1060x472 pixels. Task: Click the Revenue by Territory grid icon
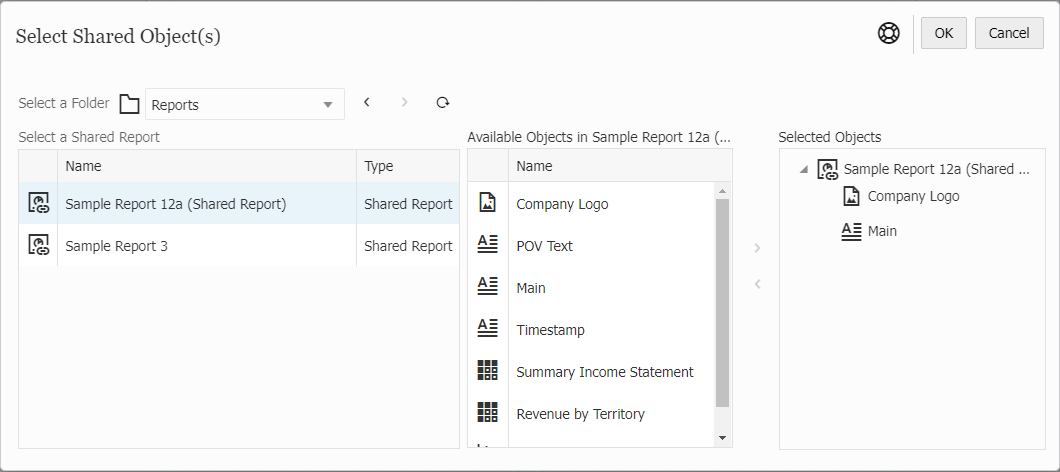(x=488, y=413)
